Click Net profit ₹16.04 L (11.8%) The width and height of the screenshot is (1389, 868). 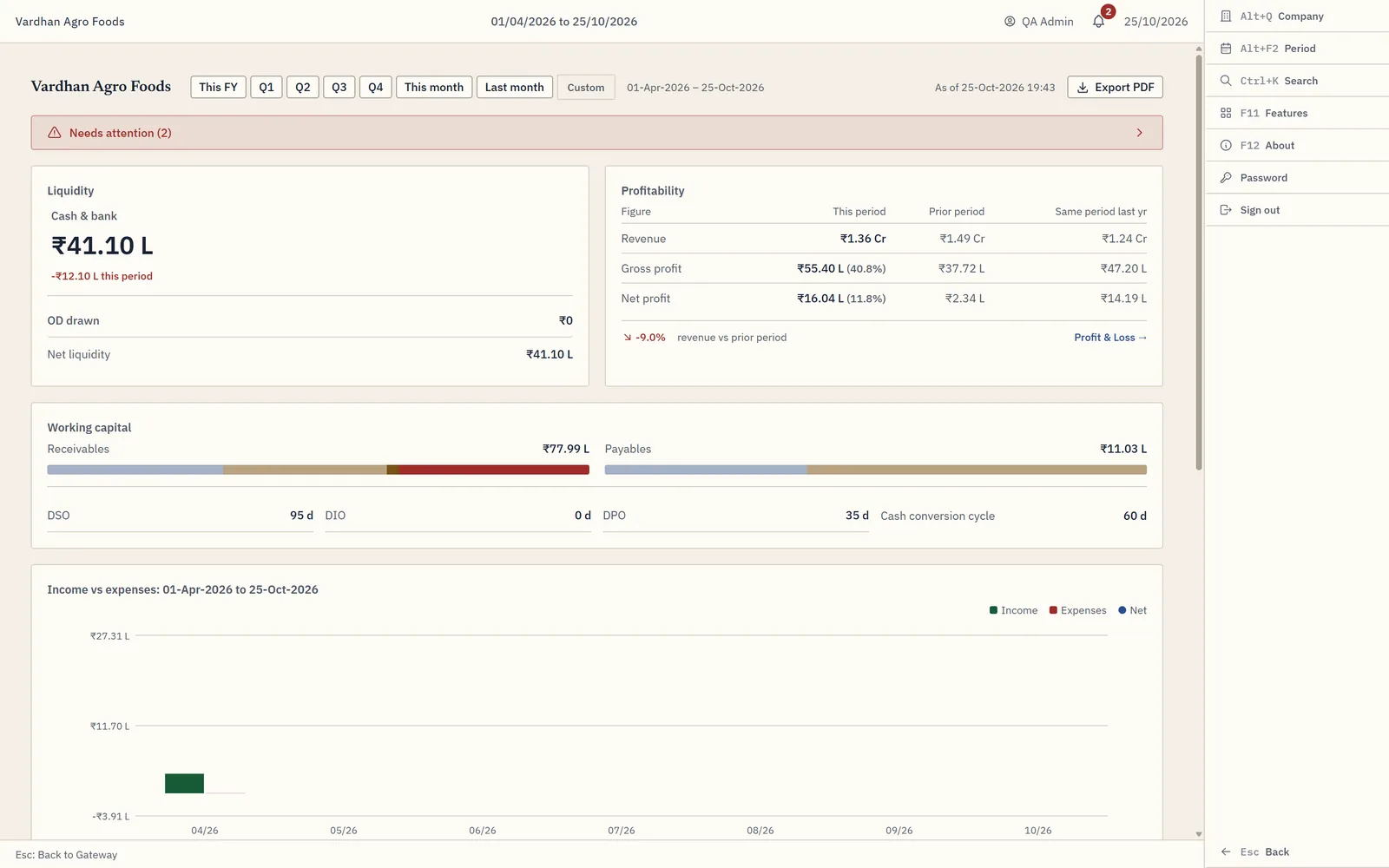click(x=841, y=299)
